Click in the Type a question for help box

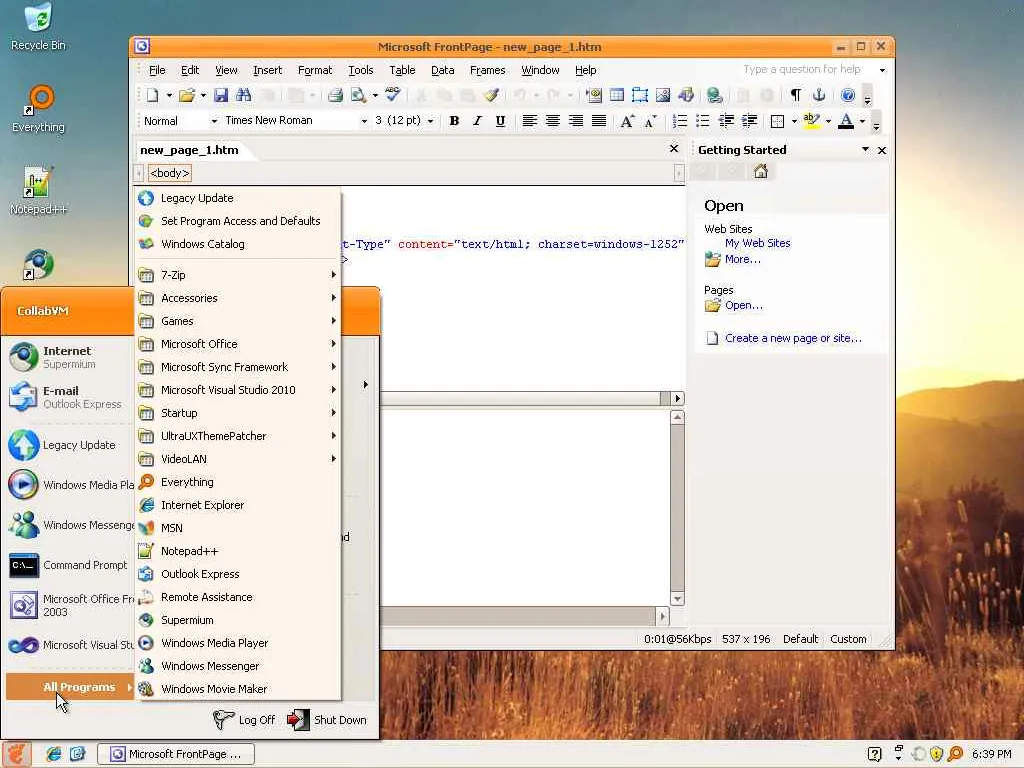(x=808, y=69)
